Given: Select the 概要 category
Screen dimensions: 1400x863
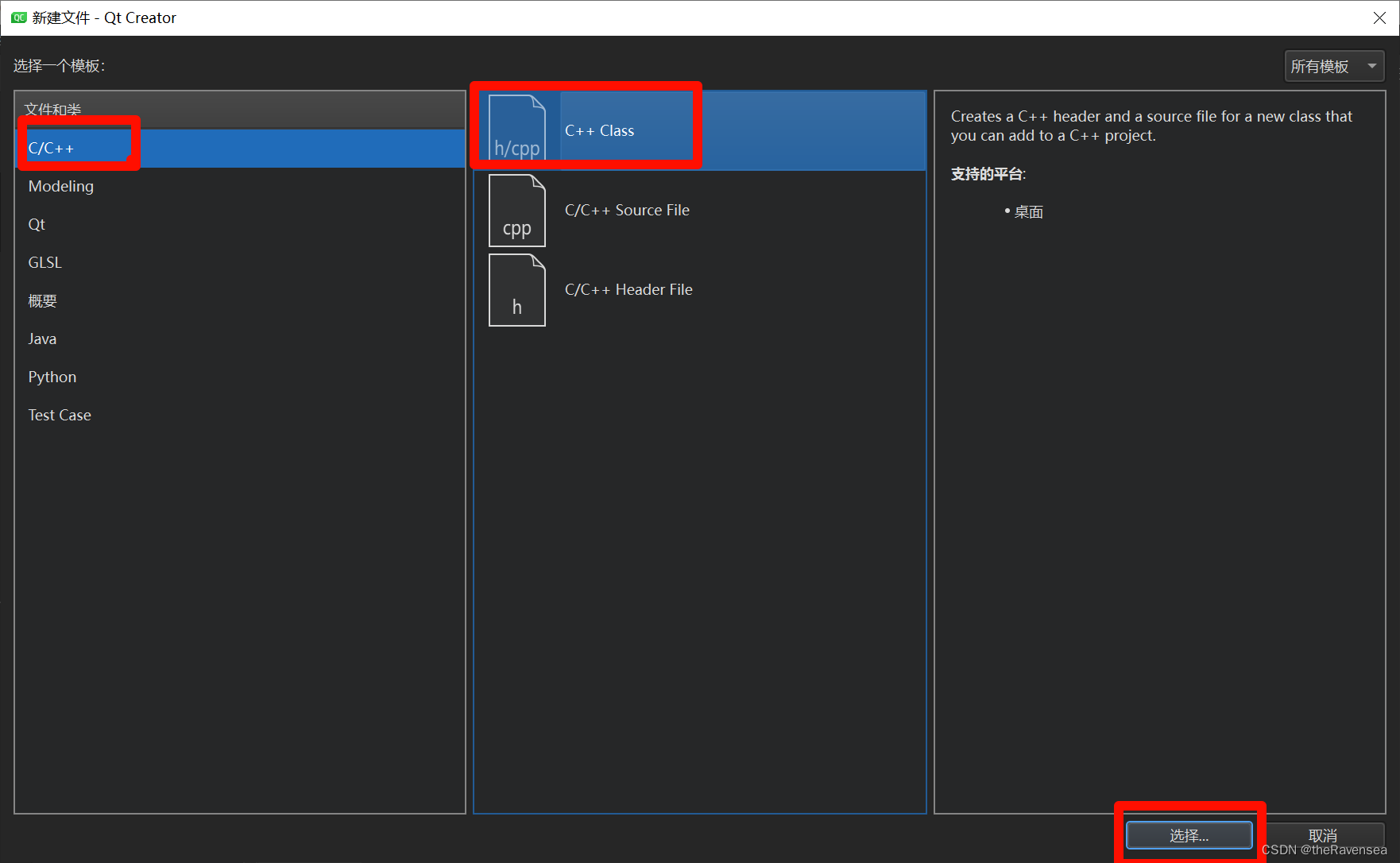Looking at the screenshot, I should pyautogui.click(x=240, y=301).
